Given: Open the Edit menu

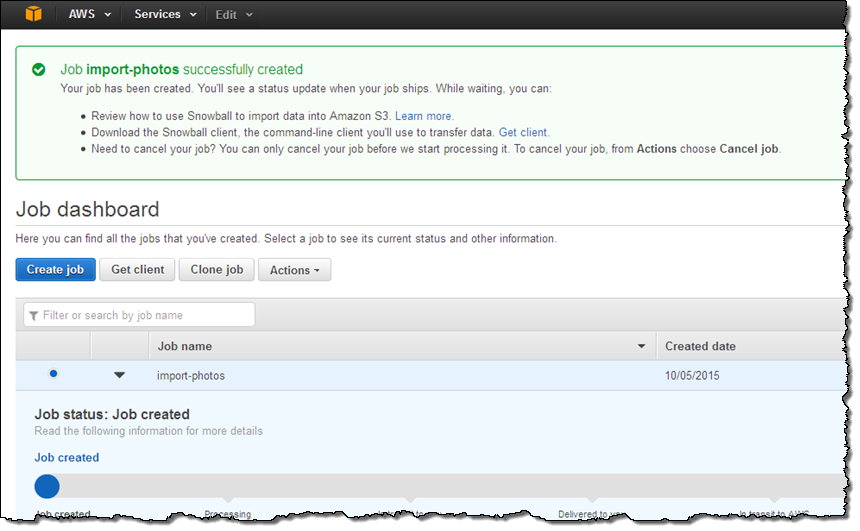Looking at the screenshot, I should tap(234, 15).
